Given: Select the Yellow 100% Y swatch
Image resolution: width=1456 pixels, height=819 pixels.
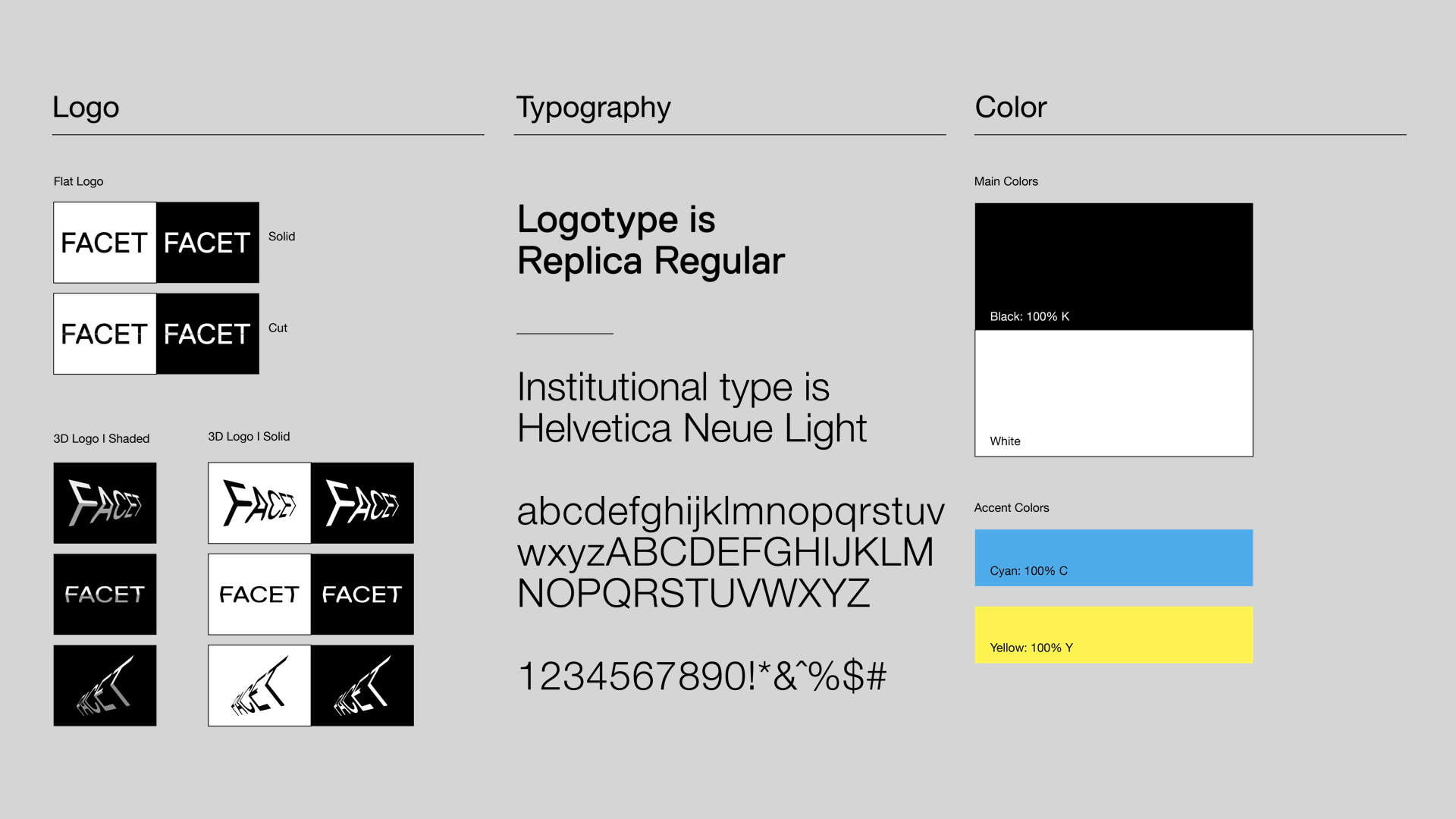Looking at the screenshot, I should tap(1114, 635).
